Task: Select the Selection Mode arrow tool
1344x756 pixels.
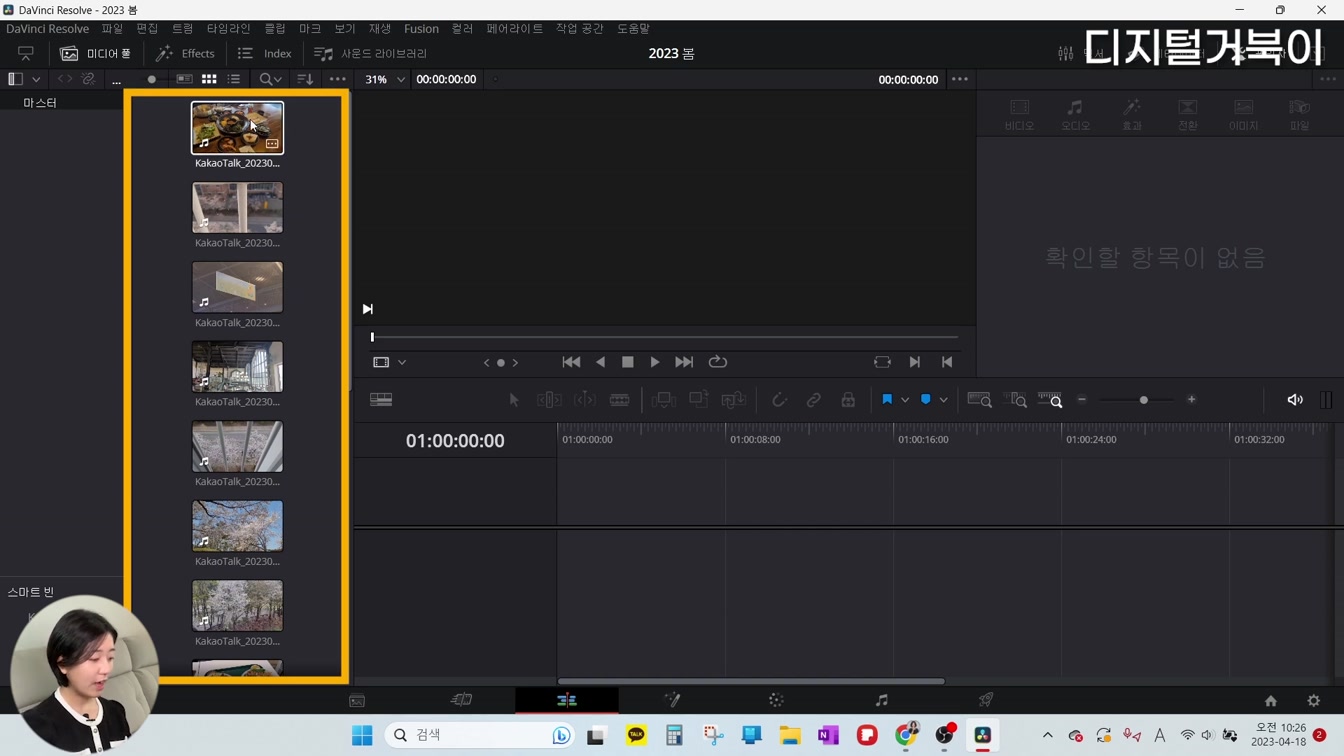Action: (x=514, y=400)
